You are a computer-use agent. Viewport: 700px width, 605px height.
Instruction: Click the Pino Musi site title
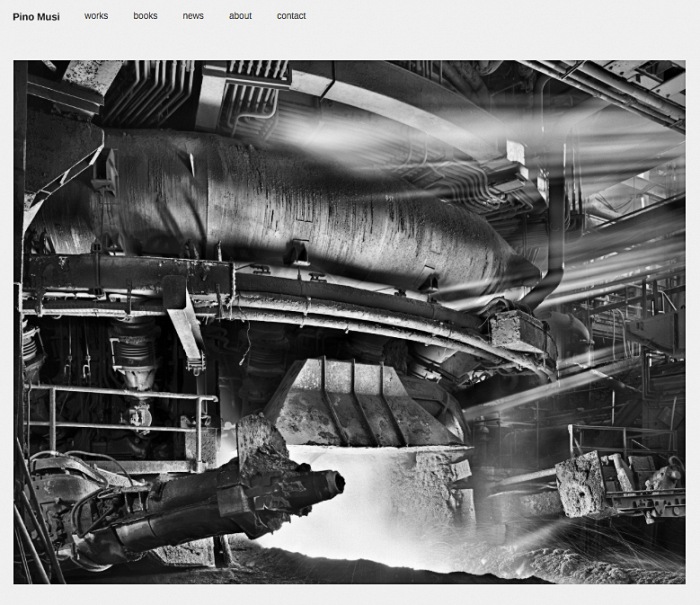(36, 17)
